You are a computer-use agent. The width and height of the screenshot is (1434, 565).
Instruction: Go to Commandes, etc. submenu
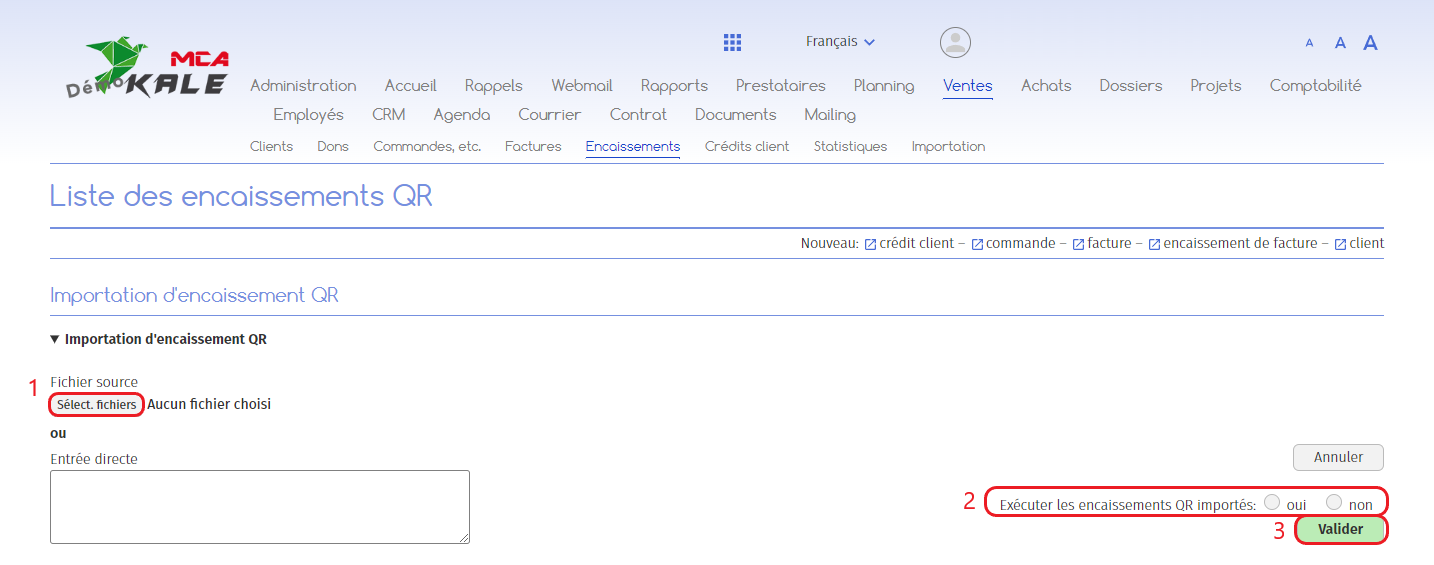pos(427,146)
